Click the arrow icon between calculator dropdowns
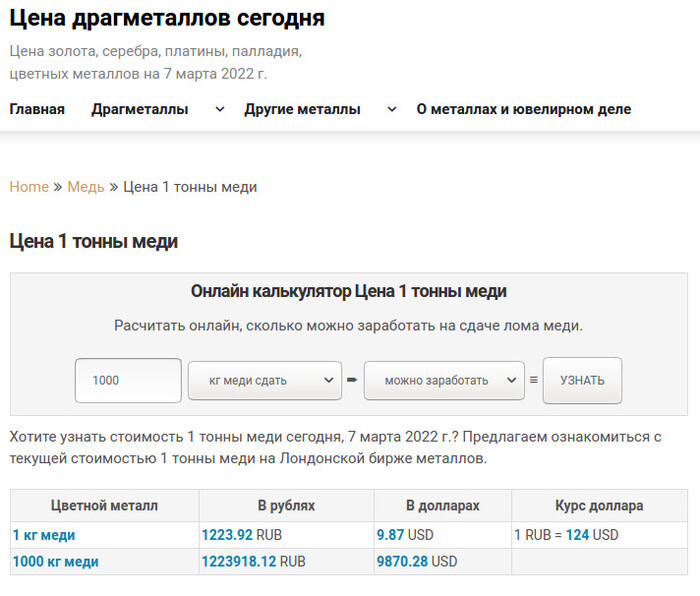This screenshot has width=700, height=596. pyautogui.click(x=352, y=380)
